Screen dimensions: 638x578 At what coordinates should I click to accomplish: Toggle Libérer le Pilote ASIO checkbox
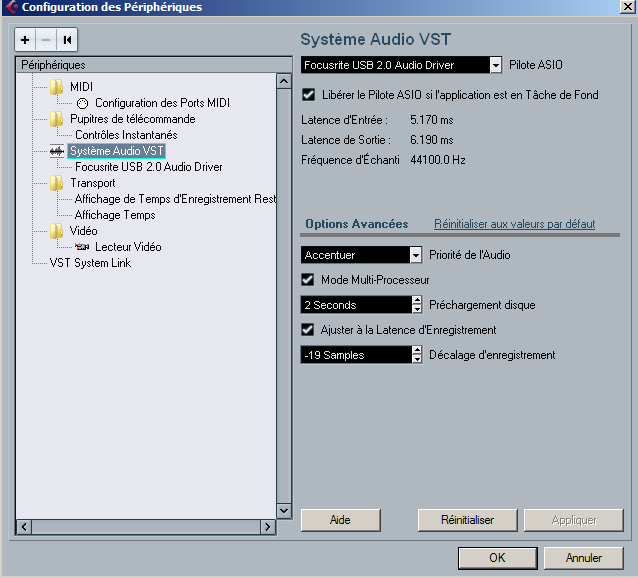[309, 95]
